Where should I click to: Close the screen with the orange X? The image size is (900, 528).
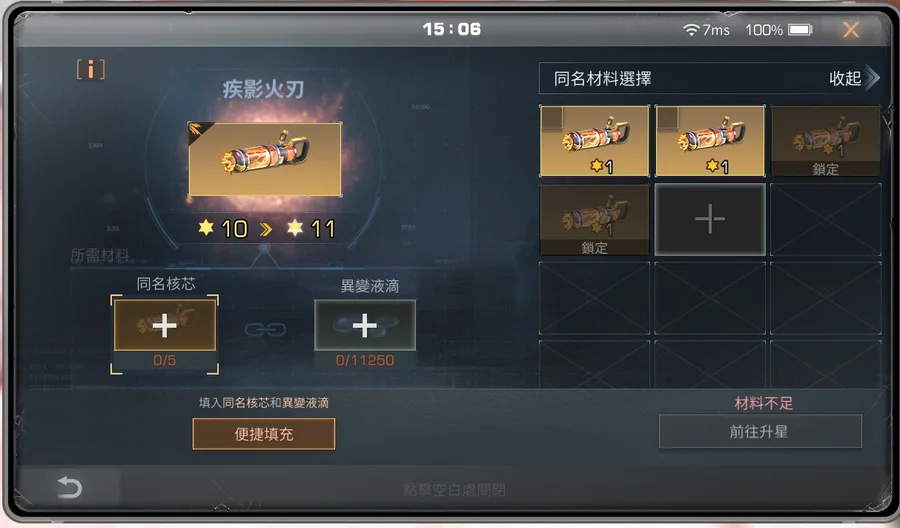851,30
